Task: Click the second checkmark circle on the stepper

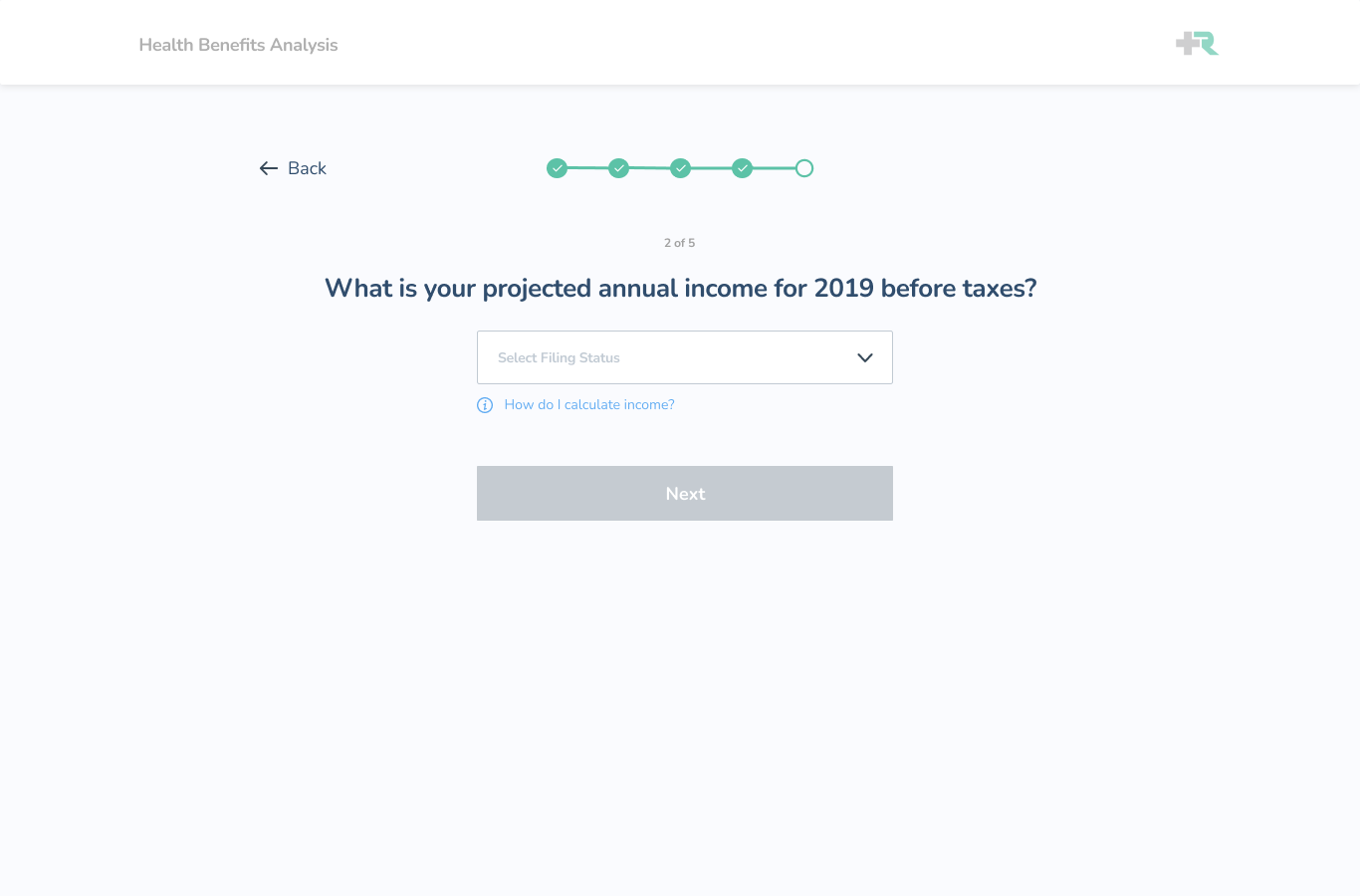Action: click(x=619, y=168)
